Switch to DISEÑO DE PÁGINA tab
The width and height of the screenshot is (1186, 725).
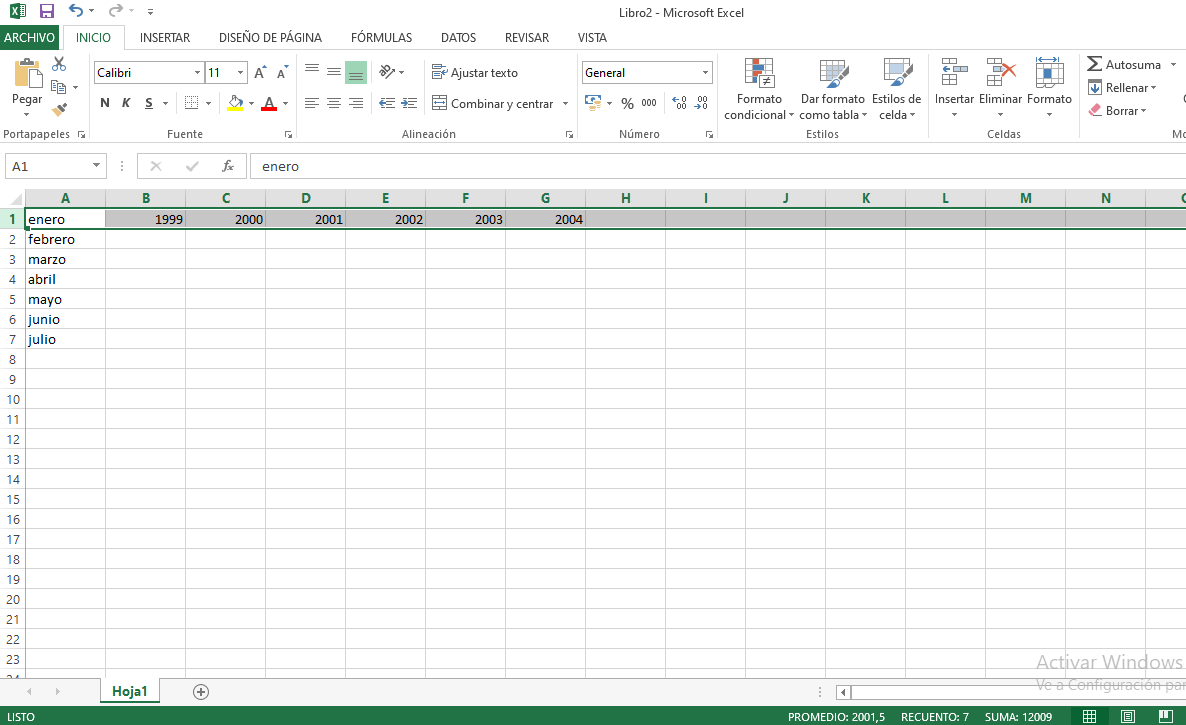coord(270,37)
